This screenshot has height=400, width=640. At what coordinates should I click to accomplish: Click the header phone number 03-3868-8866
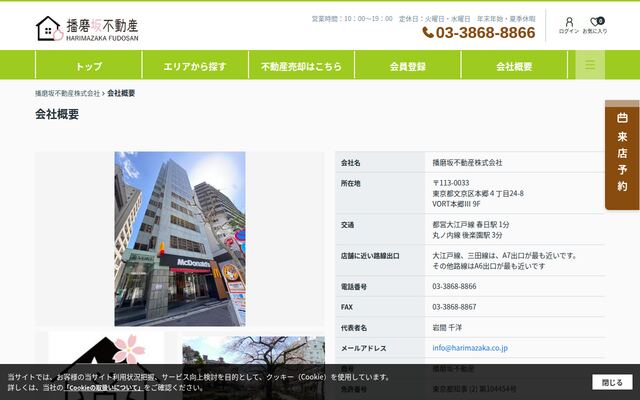point(485,32)
